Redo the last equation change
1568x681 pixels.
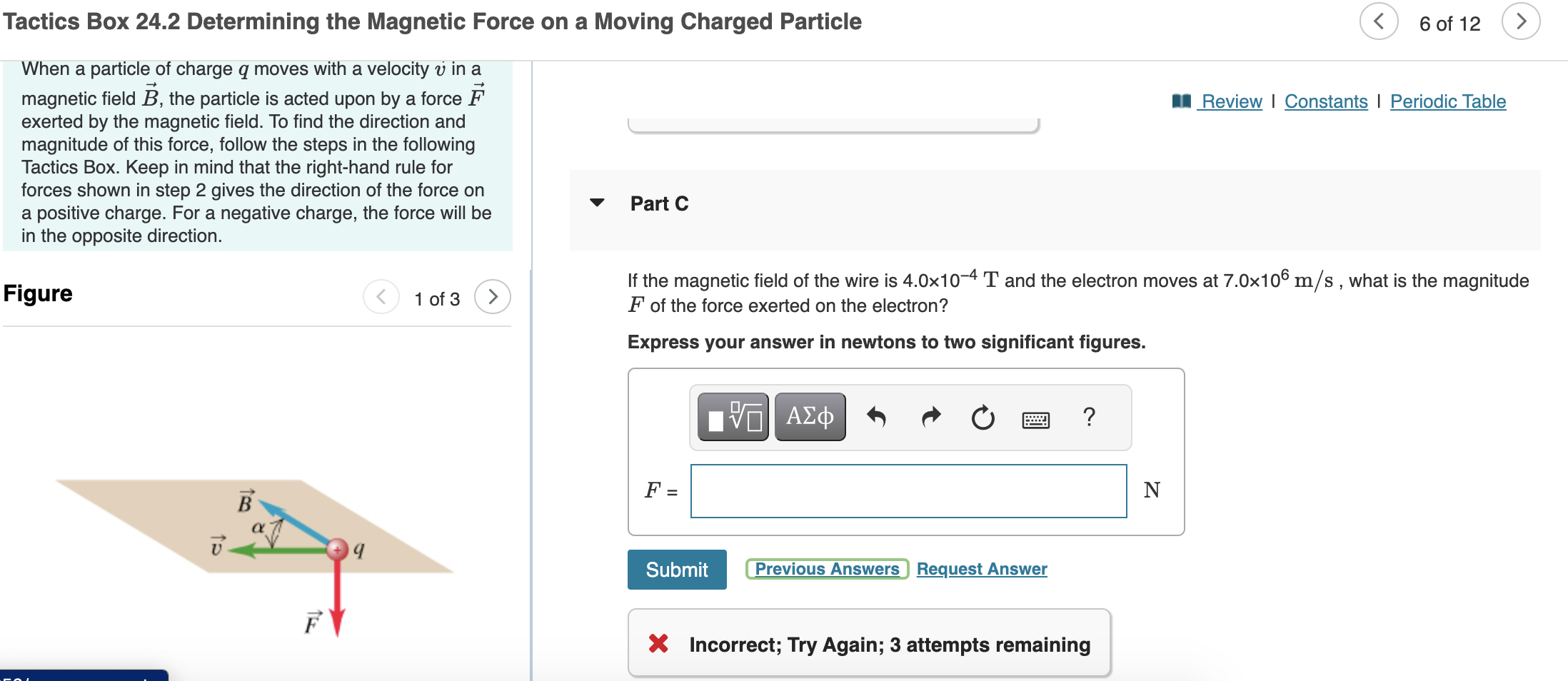tap(930, 418)
